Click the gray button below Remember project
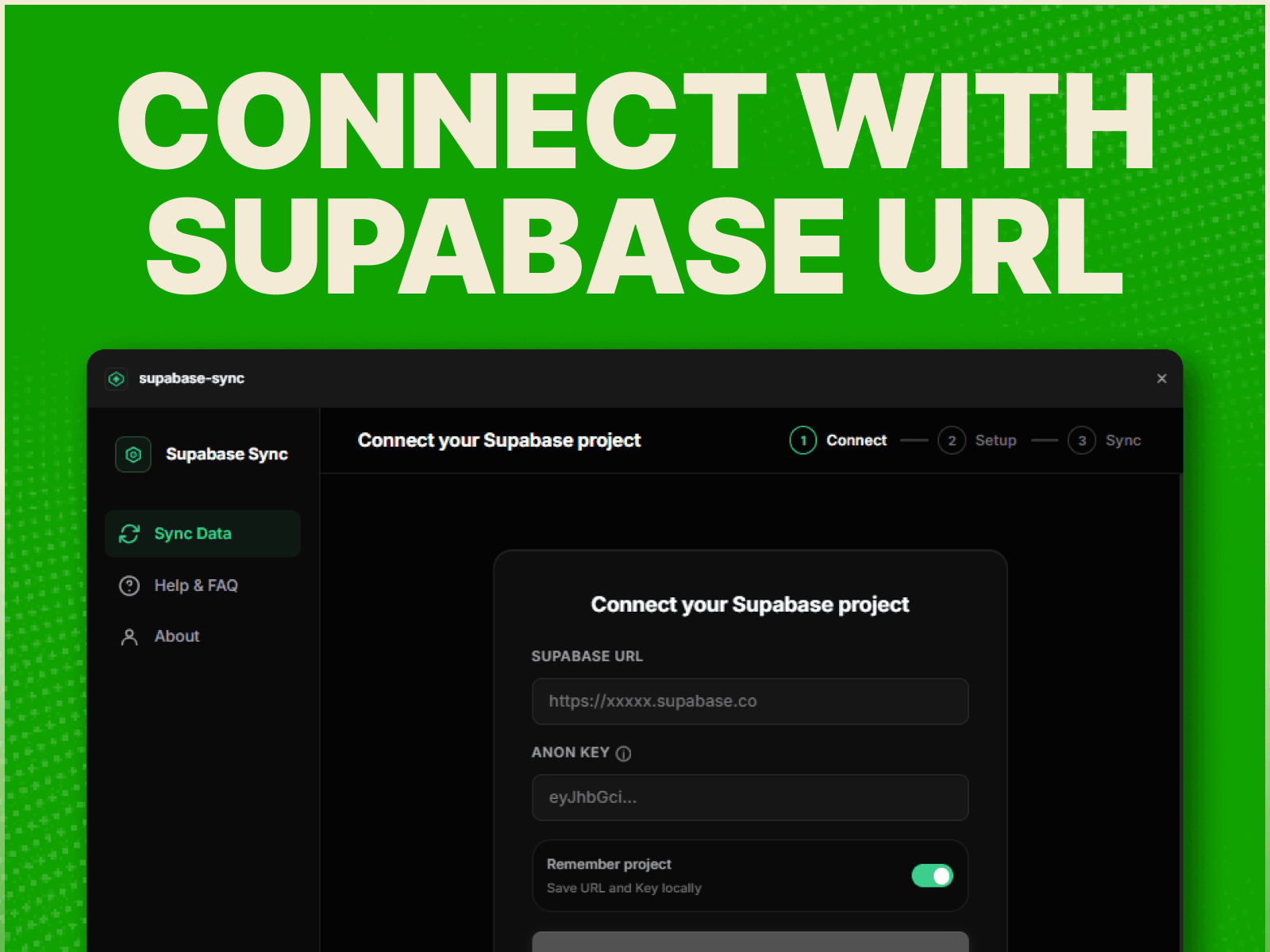Screen dimensions: 1270x952 point(750,942)
